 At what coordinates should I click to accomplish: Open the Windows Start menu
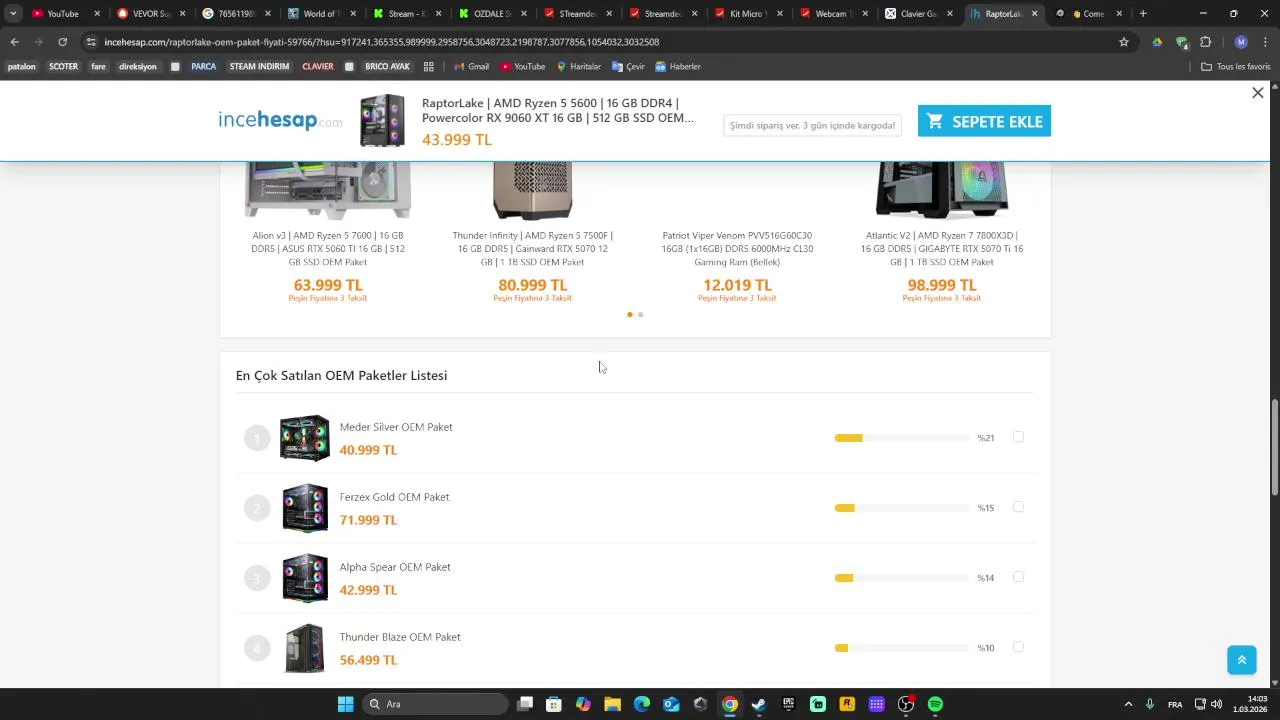click(345, 704)
